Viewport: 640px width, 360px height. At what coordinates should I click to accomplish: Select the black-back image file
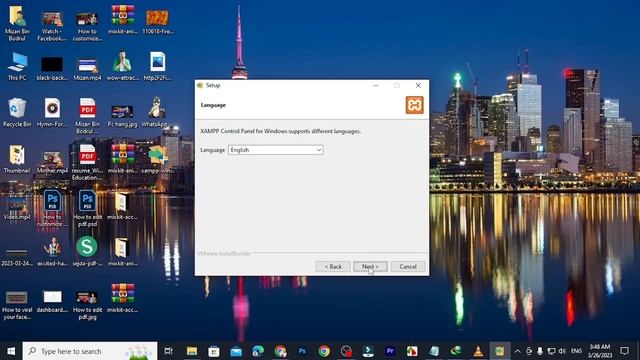pos(52,68)
